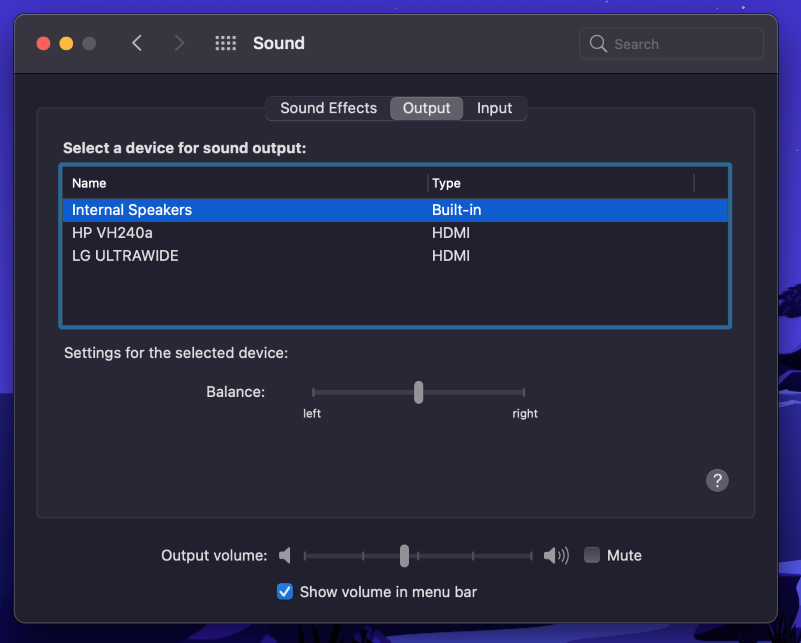Open the help question mark button

(717, 480)
